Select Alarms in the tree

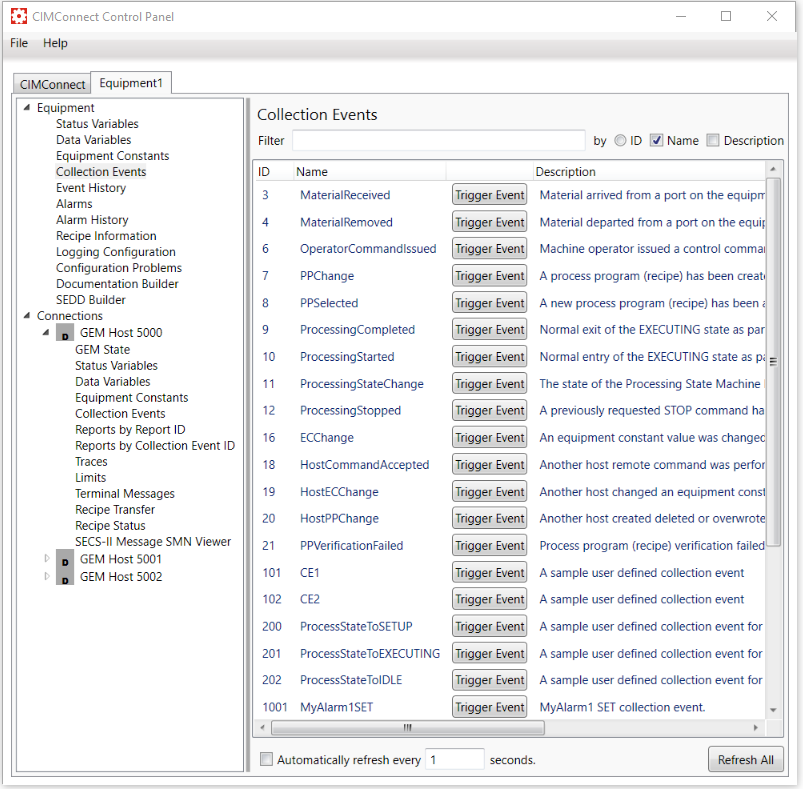pos(74,204)
